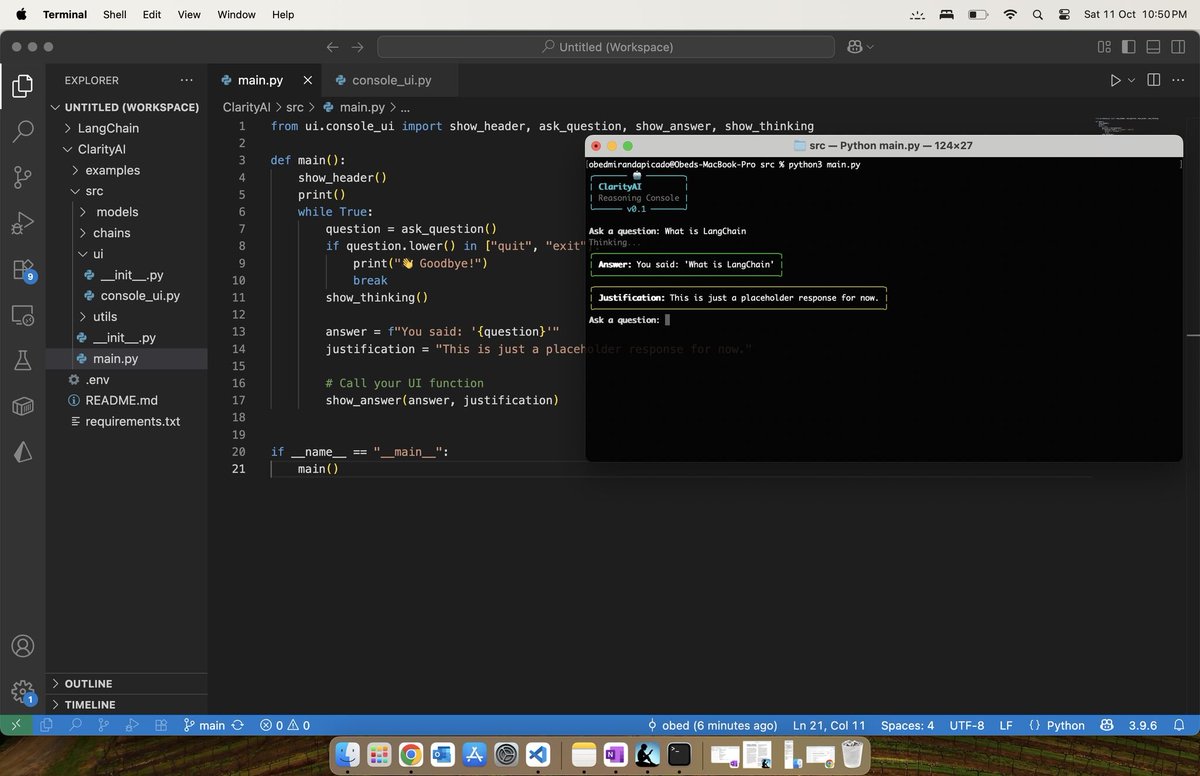Open the Shell menu

[114, 15]
